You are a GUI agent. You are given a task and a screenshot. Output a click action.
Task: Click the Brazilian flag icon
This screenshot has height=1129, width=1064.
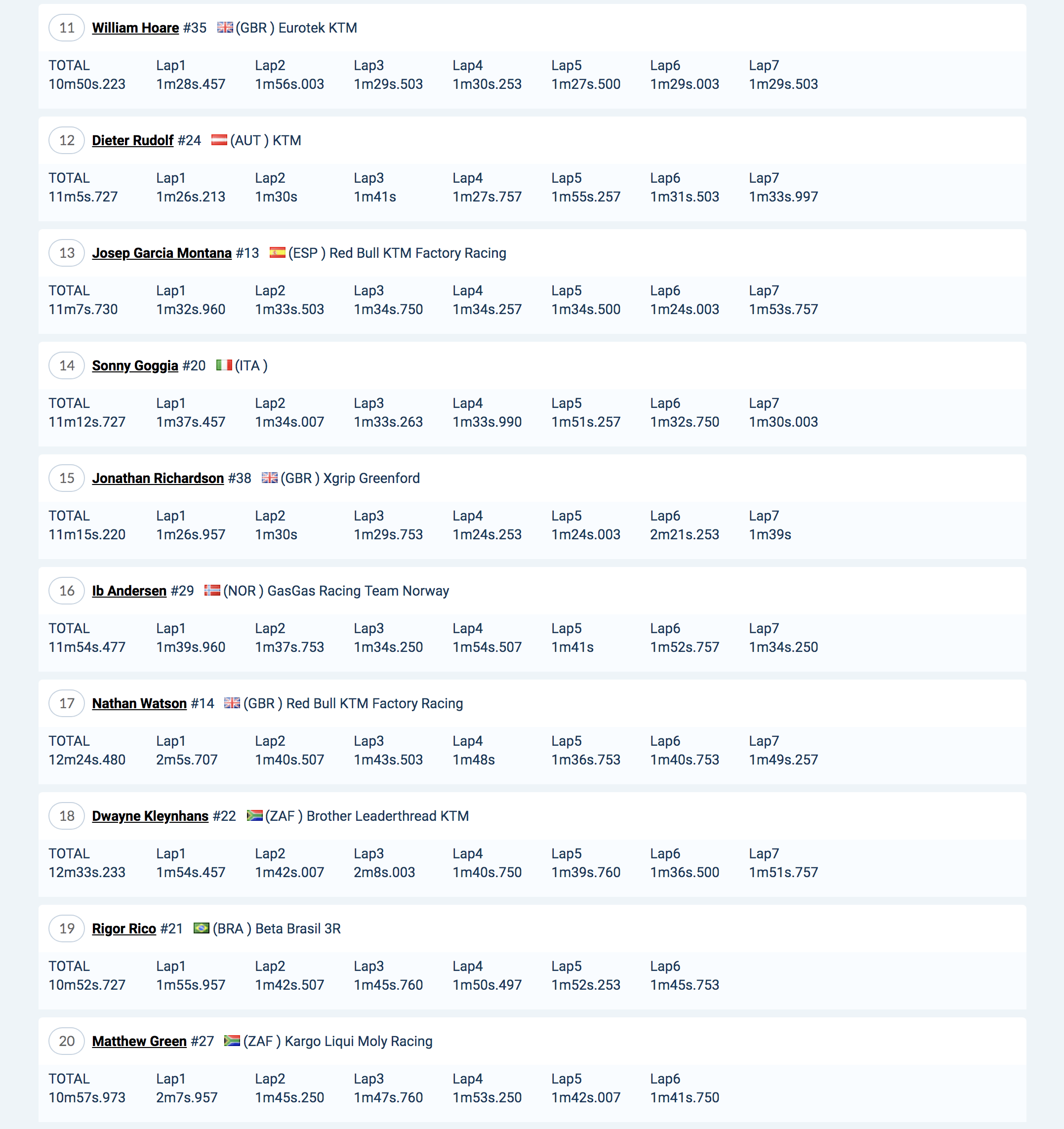tap(201, 928)
